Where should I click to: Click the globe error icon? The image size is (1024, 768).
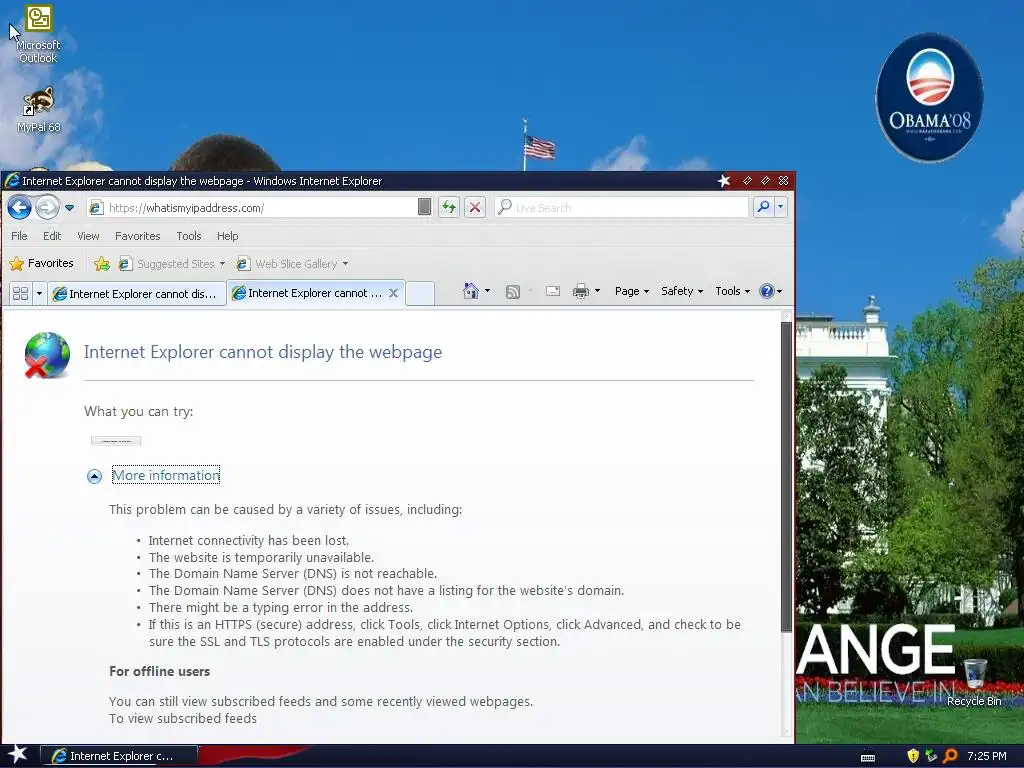47,355
